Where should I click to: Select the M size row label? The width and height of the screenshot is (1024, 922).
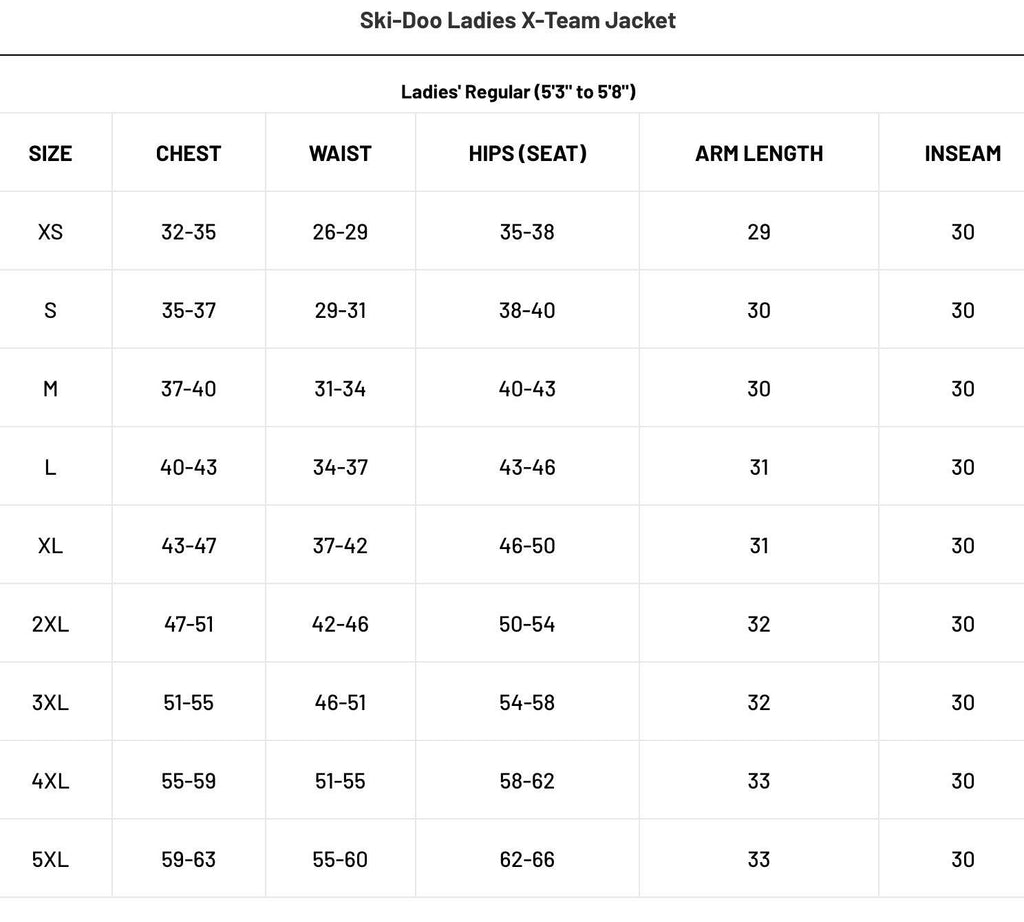pyautogui.click(x=50, y=389)
